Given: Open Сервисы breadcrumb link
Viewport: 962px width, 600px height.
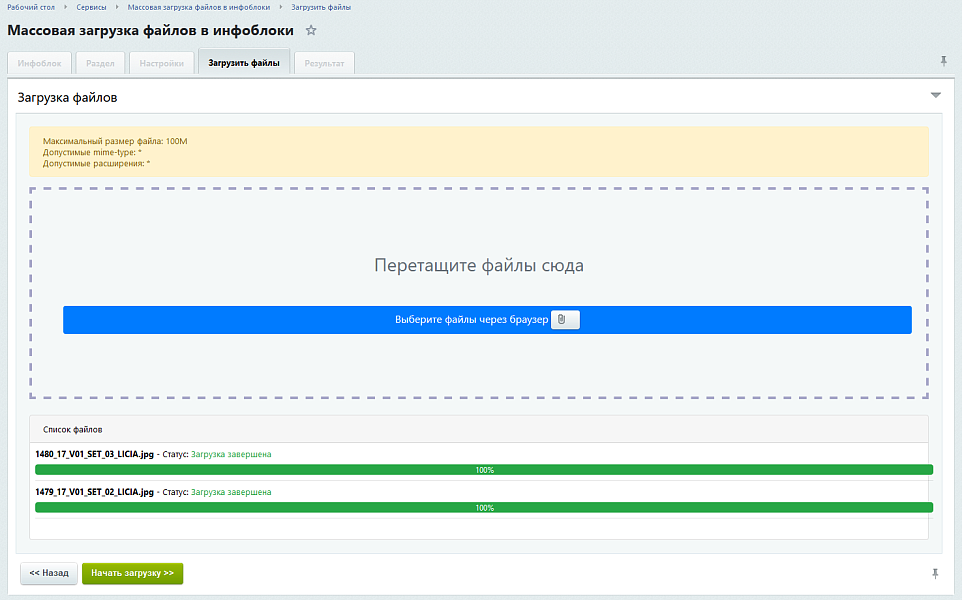Looking at the screenshot, I should coord(91,7).
